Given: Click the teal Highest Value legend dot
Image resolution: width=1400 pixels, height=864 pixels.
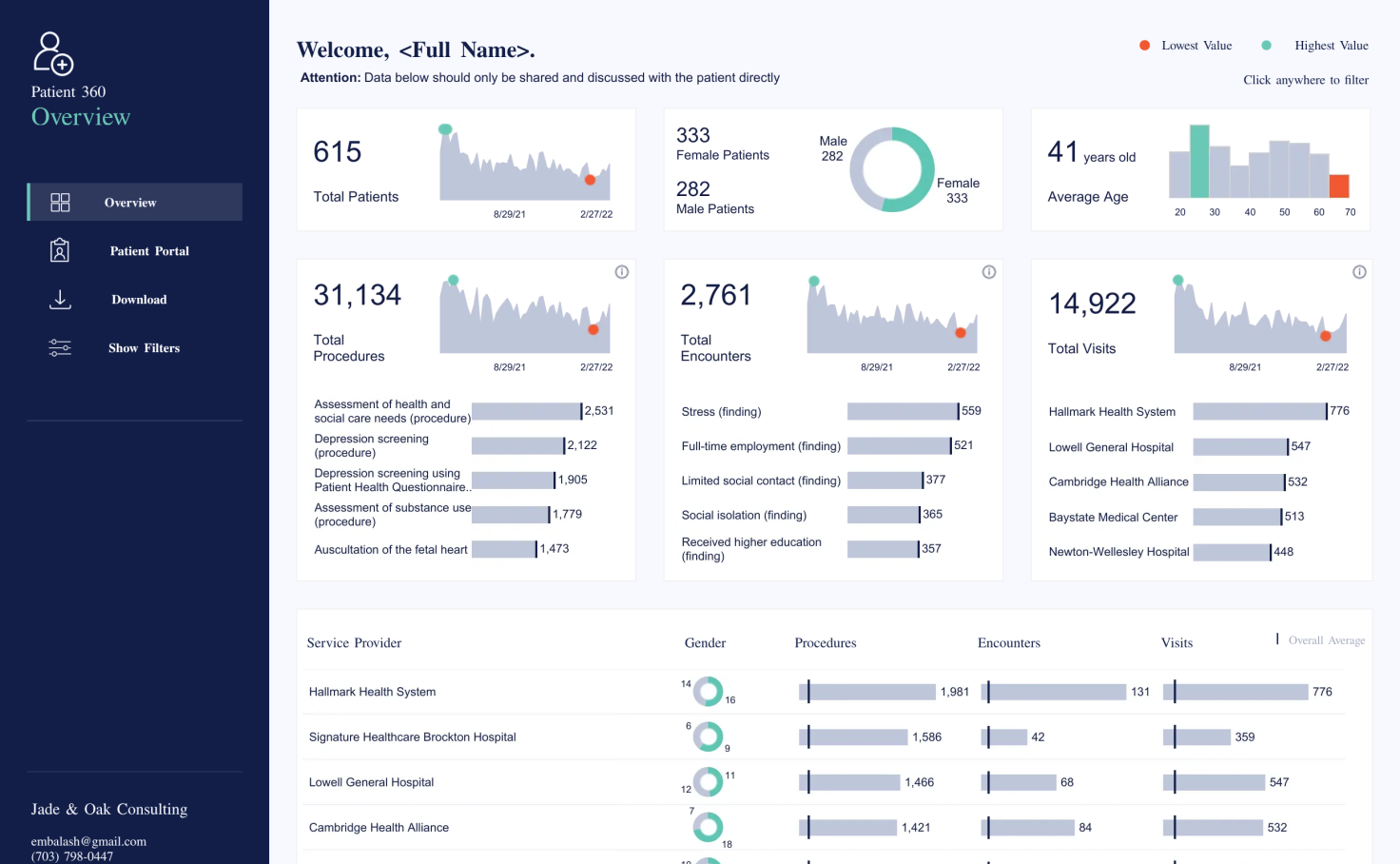Looking at the screenshot, I should 1266,46.
